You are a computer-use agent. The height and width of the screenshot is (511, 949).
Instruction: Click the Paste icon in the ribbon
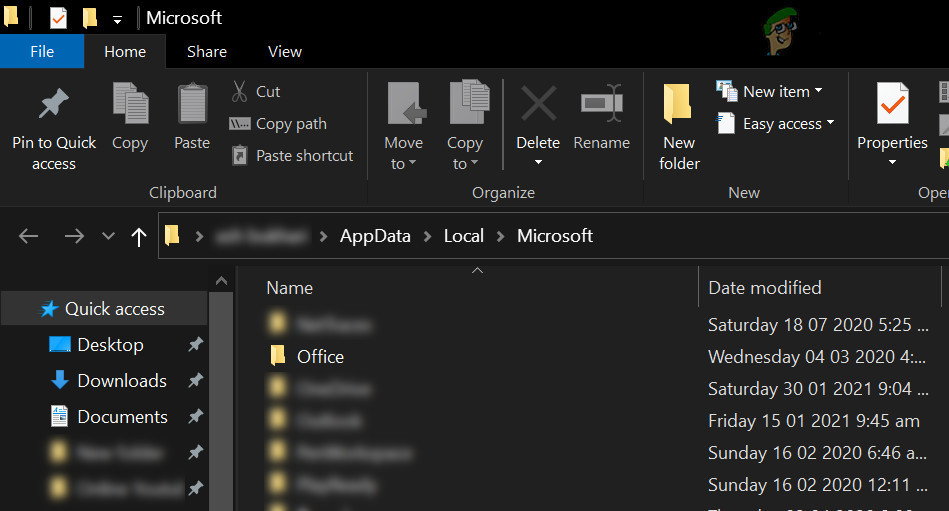coord(192,106)
